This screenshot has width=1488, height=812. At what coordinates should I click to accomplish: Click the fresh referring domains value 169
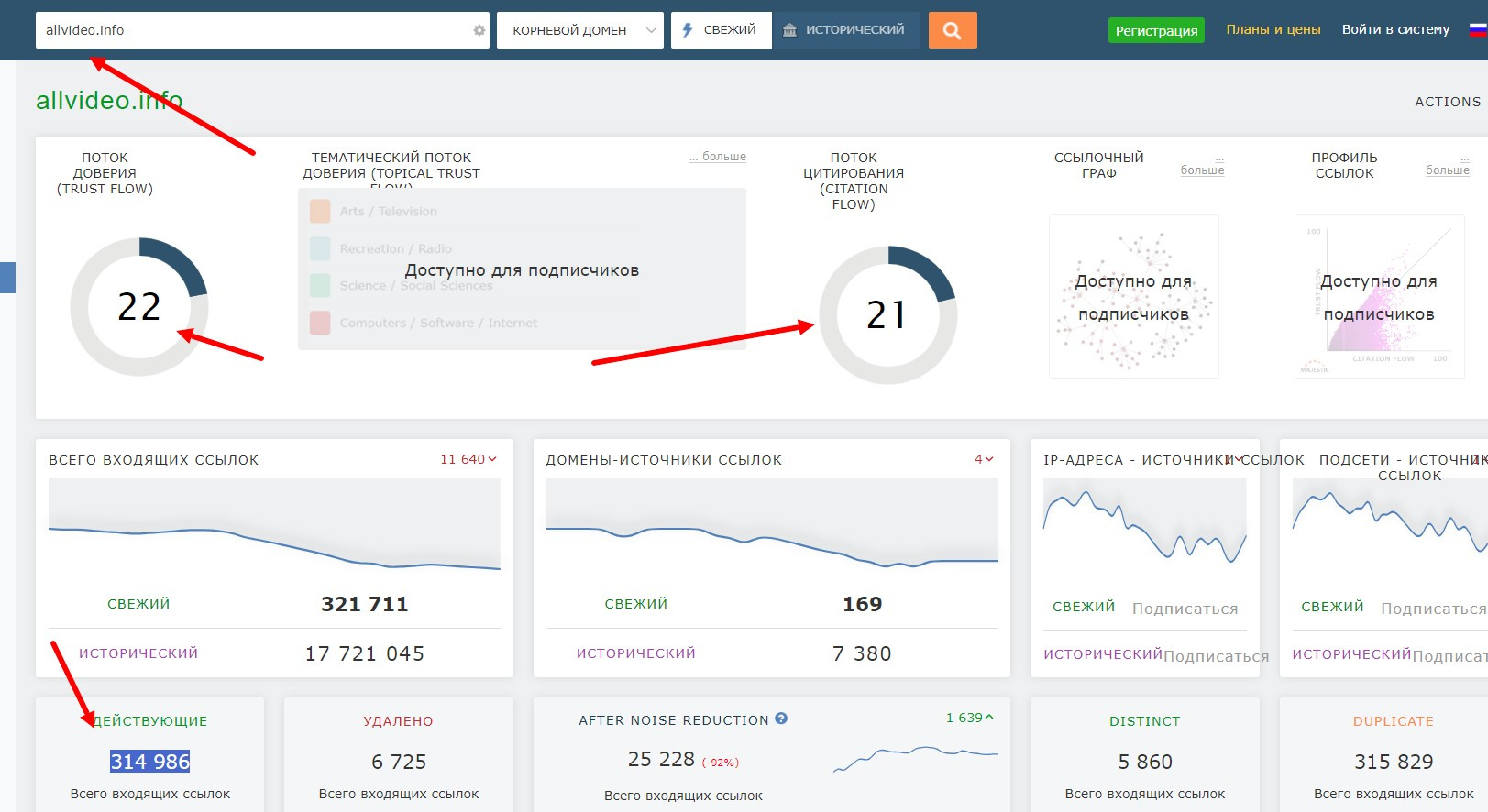tap(862, 604)
